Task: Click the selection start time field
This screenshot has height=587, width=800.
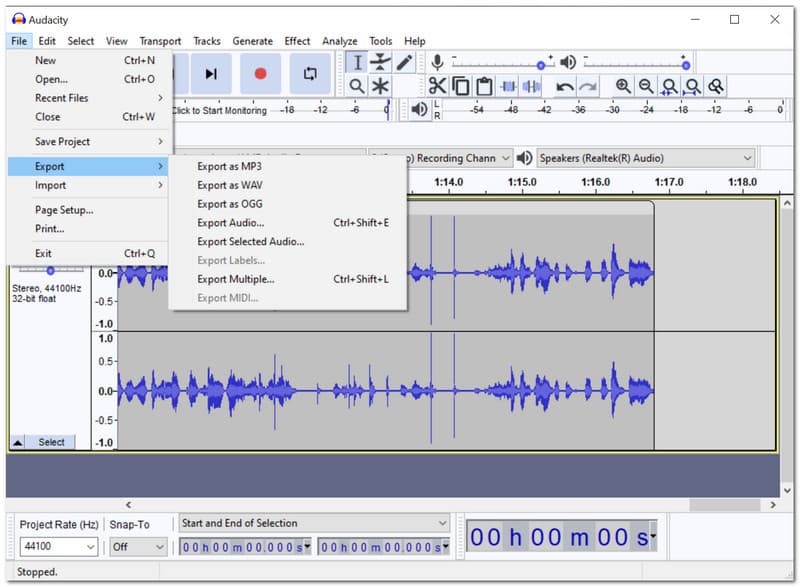Action: click(x=245, y=547)
